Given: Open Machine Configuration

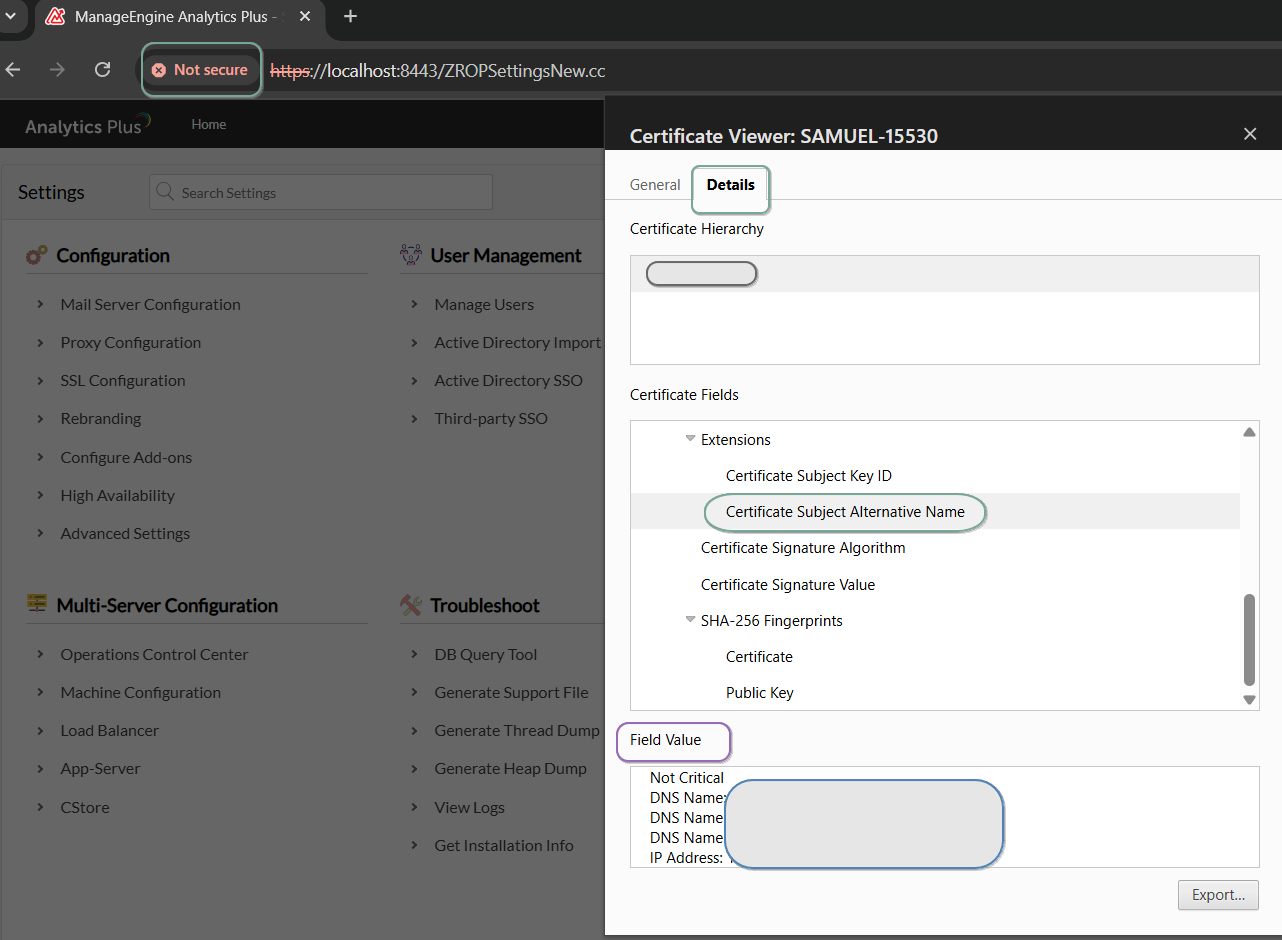Looking at the screenshot, I should pyautogui.click(x=141, y=693).
